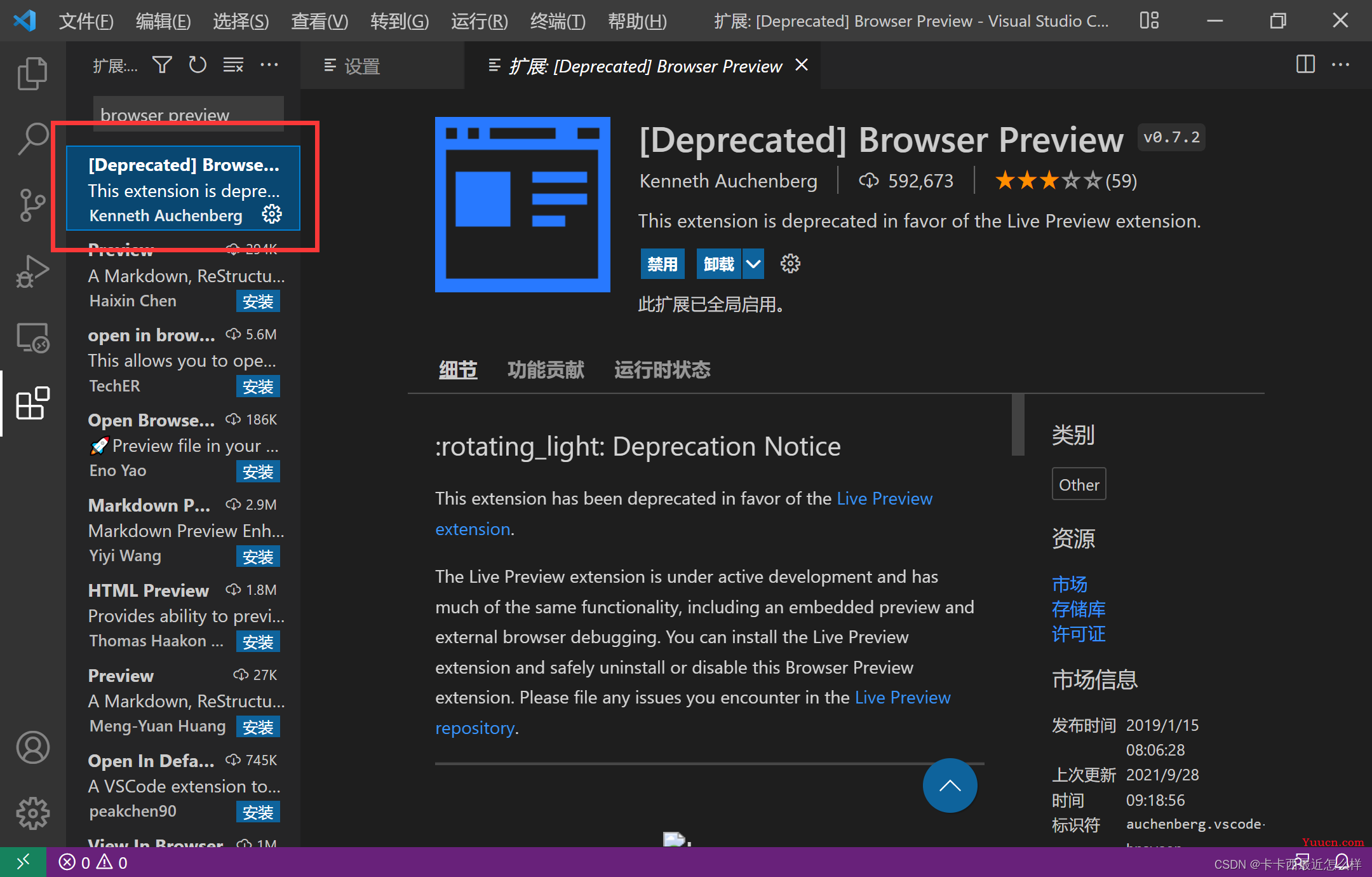
Task: Open the 选择(S) menu
Action: click(241, 21)
